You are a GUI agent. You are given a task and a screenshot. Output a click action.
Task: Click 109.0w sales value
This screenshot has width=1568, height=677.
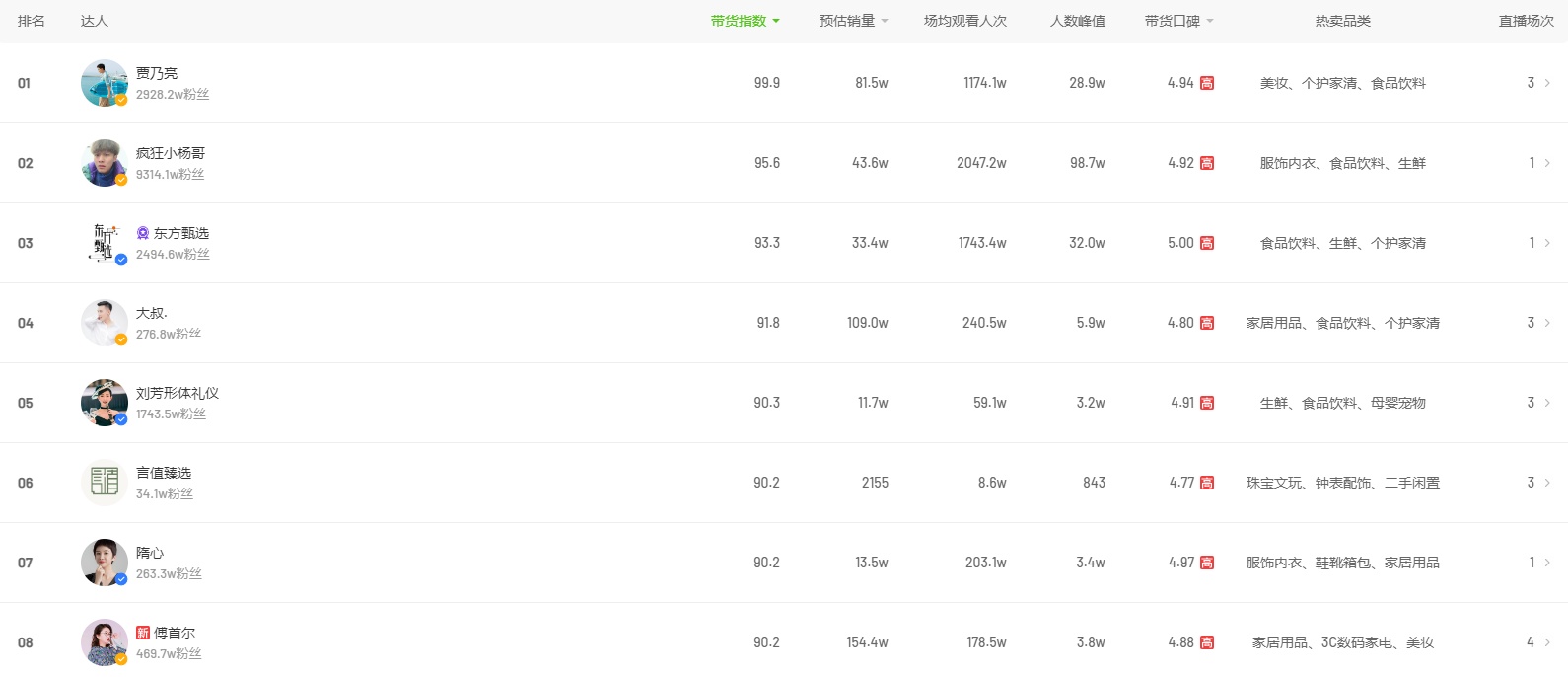pos(868,323)
